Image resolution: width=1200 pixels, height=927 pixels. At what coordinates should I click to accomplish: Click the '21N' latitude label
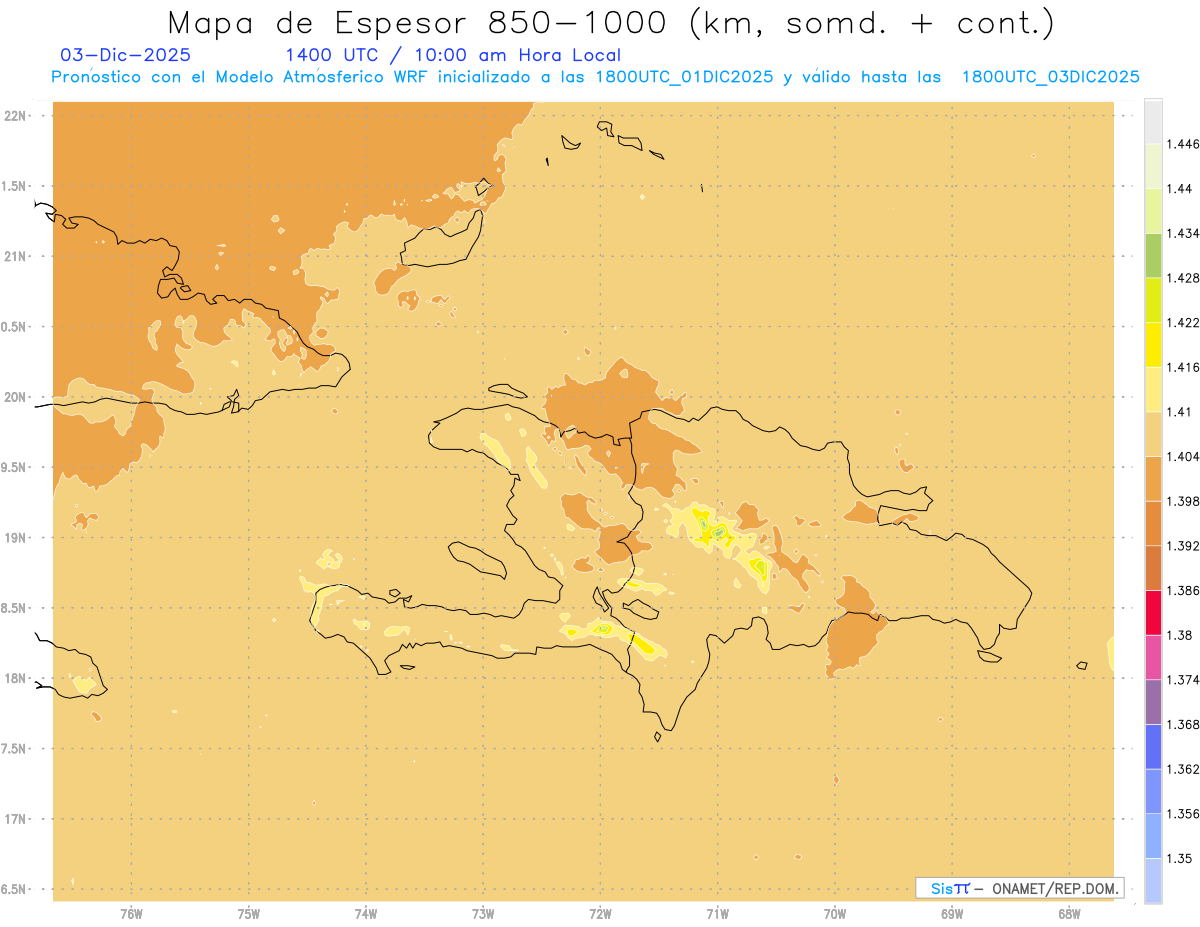16,257
